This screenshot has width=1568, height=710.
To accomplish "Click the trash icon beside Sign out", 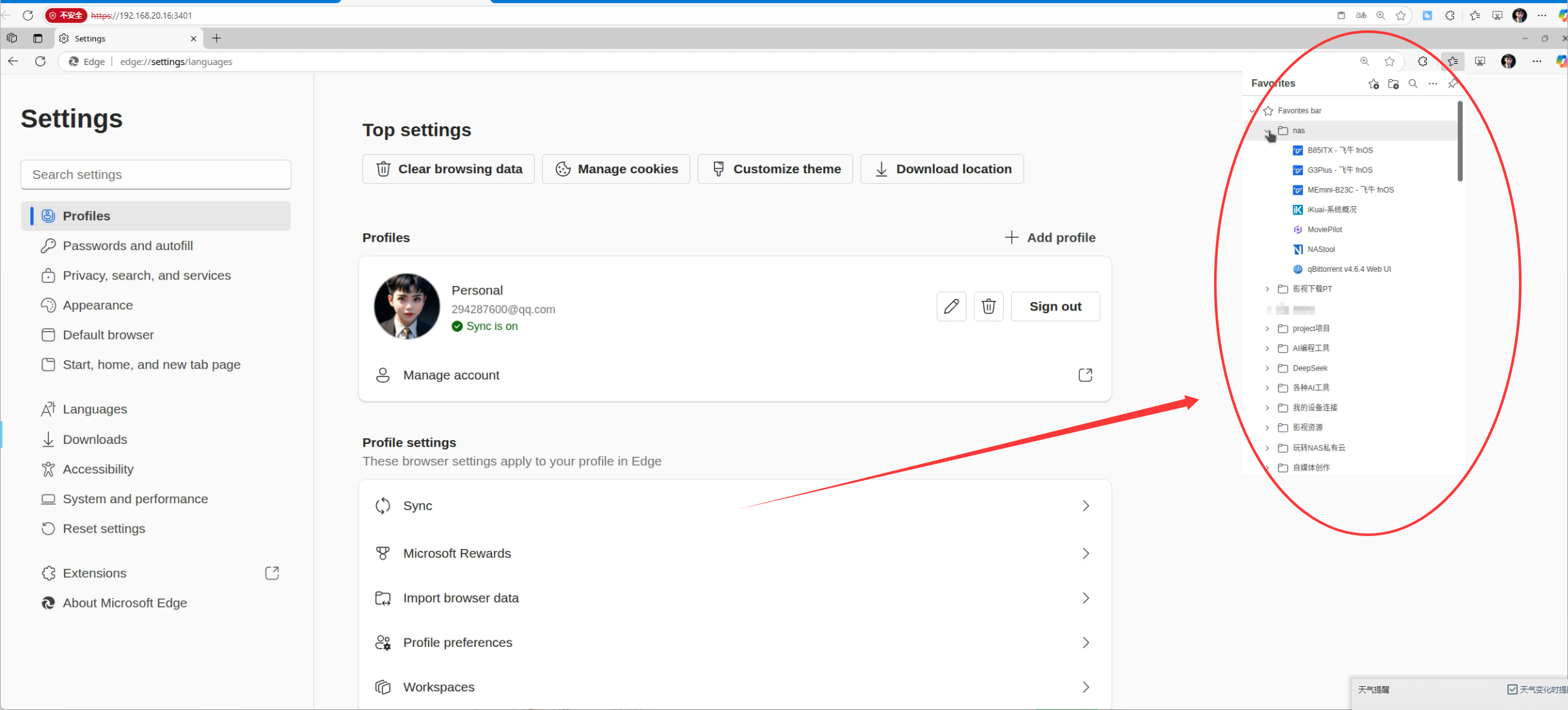I will 988,307.
